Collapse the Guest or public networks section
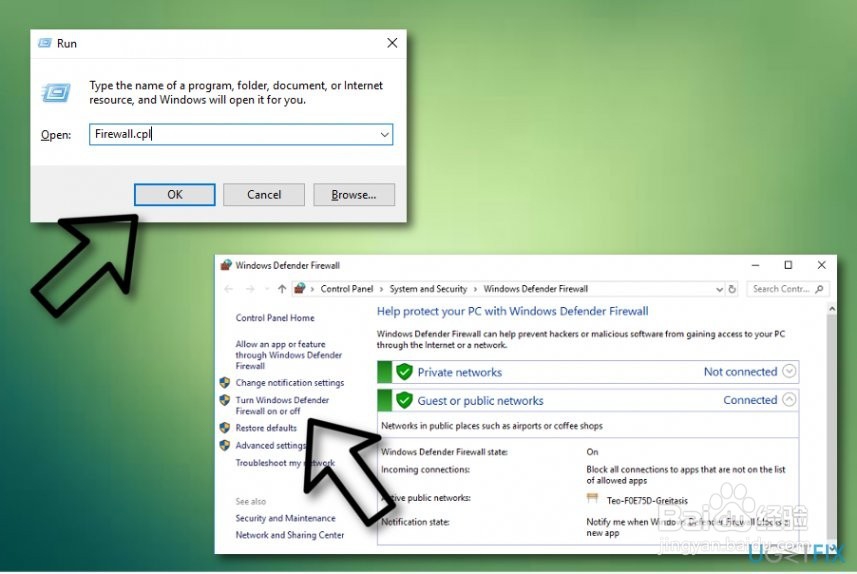 click(789, 400)
